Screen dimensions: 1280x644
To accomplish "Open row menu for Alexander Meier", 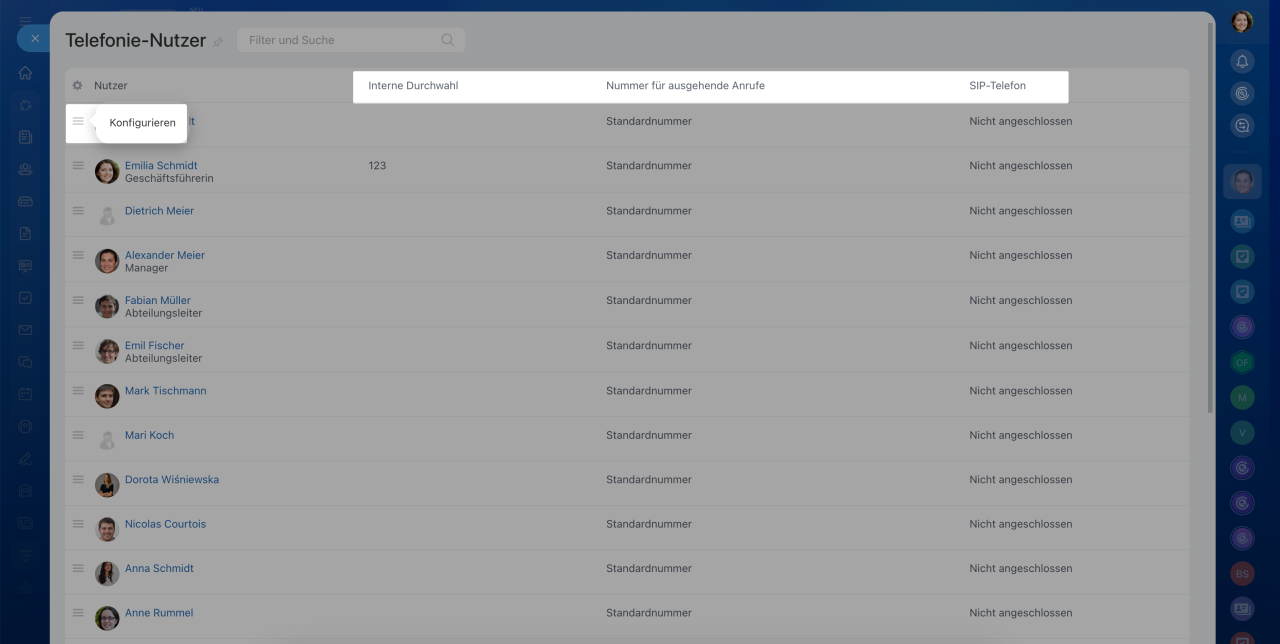I will (78, 255).
